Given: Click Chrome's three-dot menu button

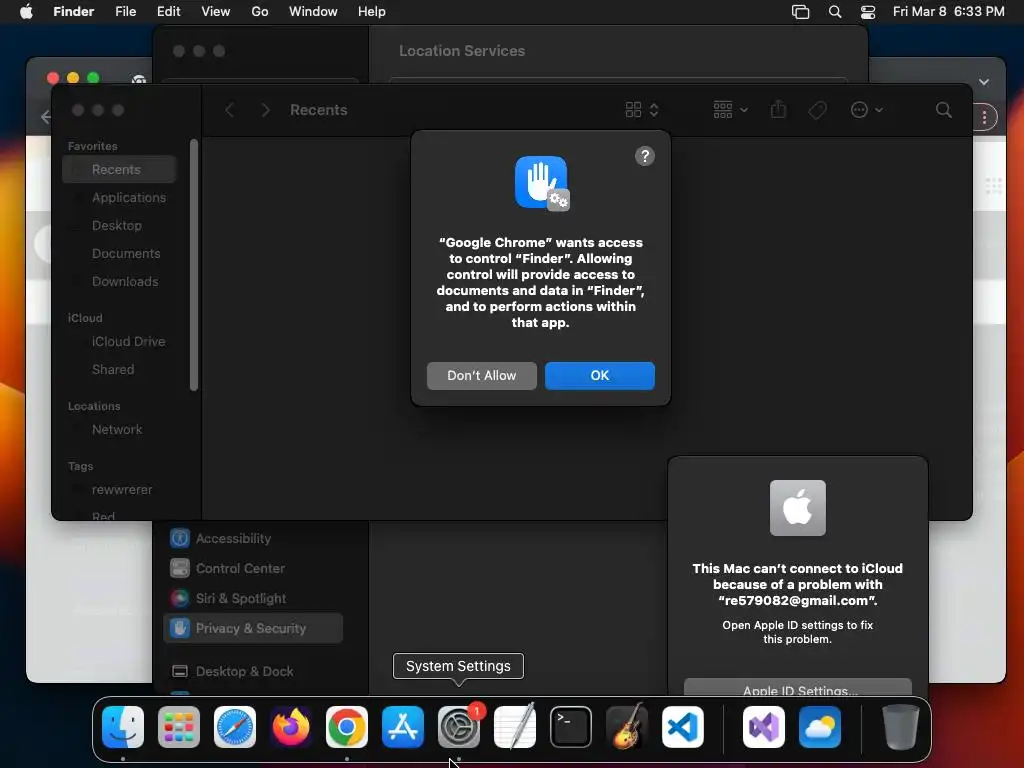Looking at the screenshot, I should click(984, 118).
